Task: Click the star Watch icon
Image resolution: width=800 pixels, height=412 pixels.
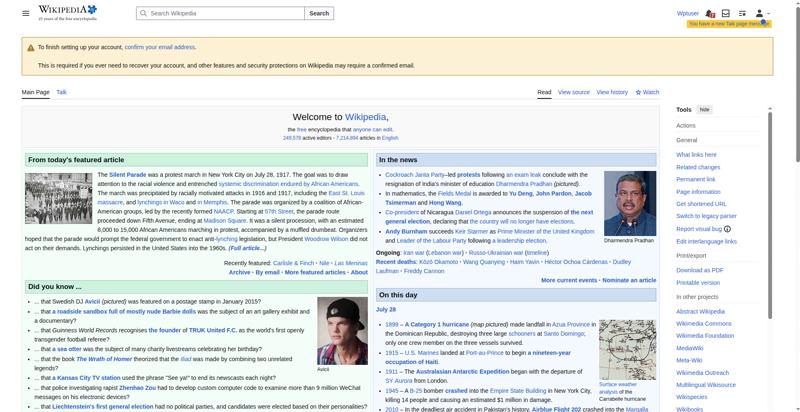Action: pyautogui.click(x=647, y=92)
